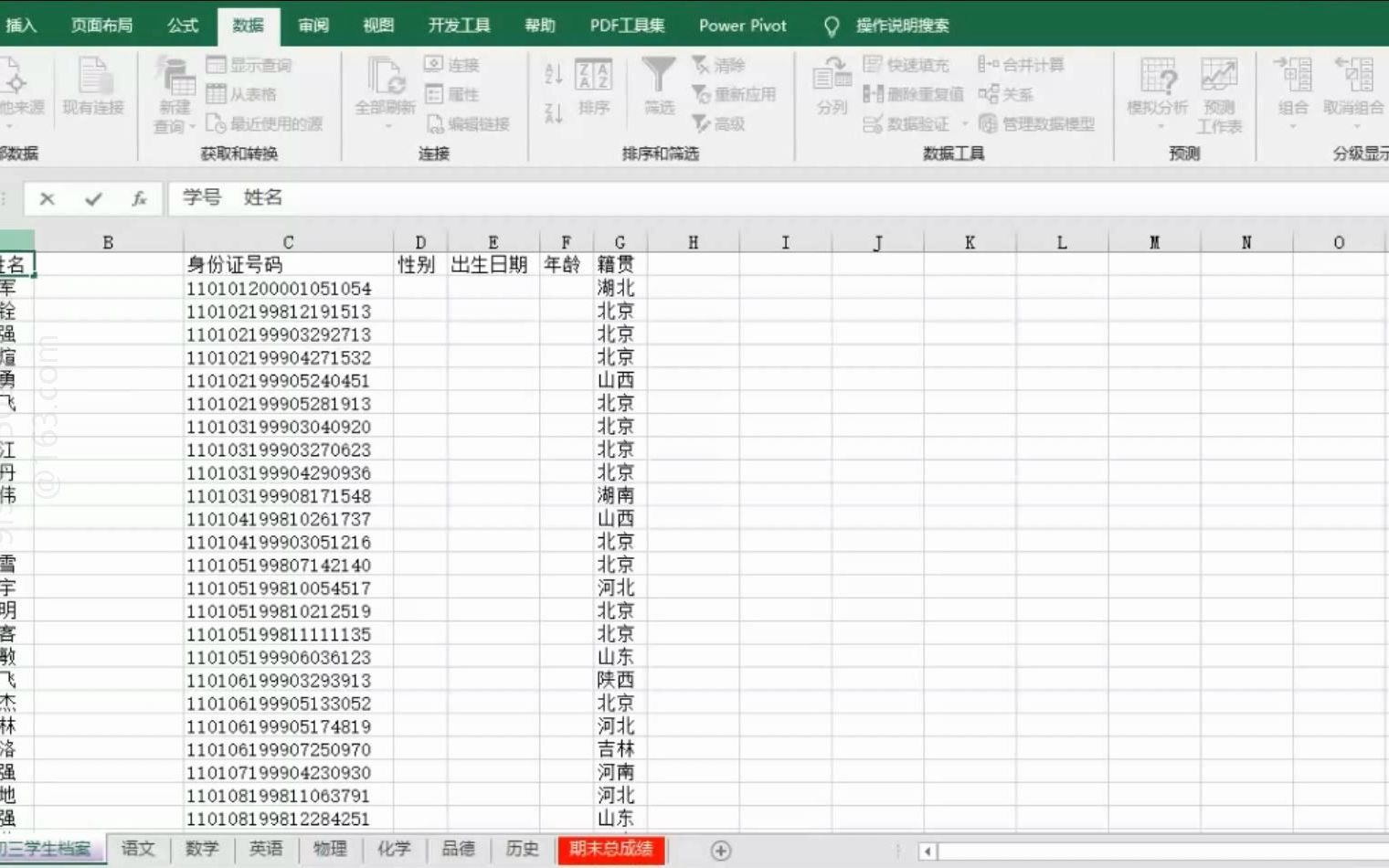Click the horizontal scrollbar left arrow
Viewport: 1389px width, 868px height.
click(x=928, y=851)
